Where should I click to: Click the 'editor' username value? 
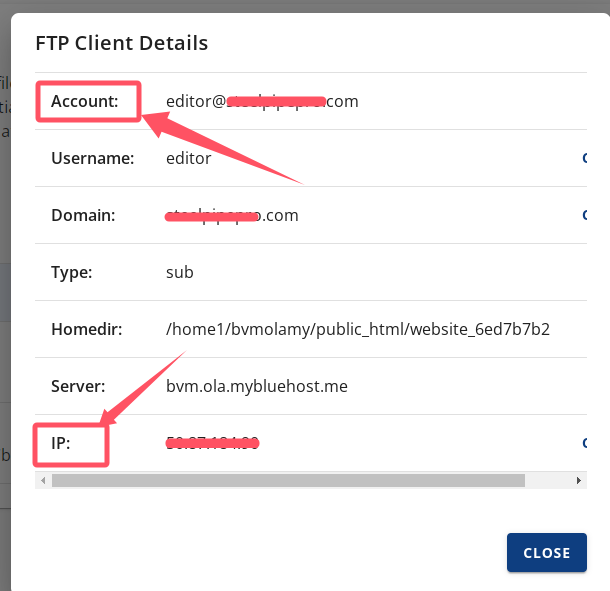(188, 158)
